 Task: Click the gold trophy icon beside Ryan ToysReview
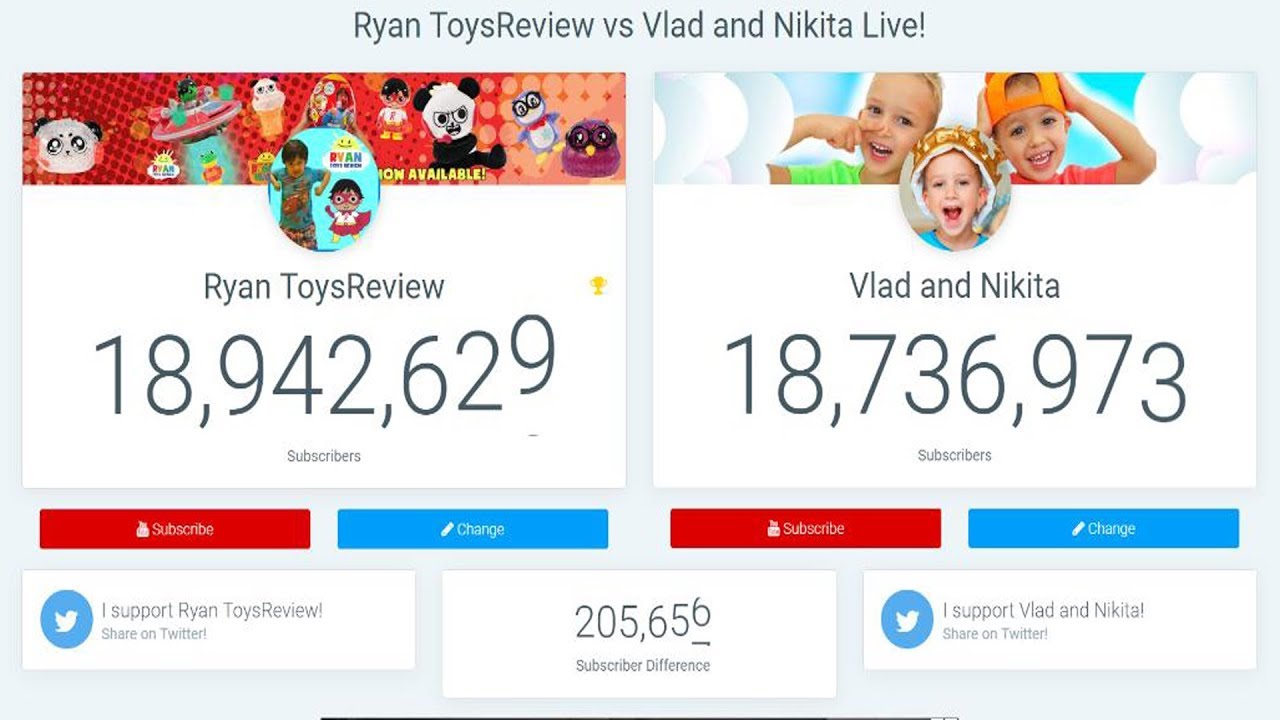click(x=598, y=286)
